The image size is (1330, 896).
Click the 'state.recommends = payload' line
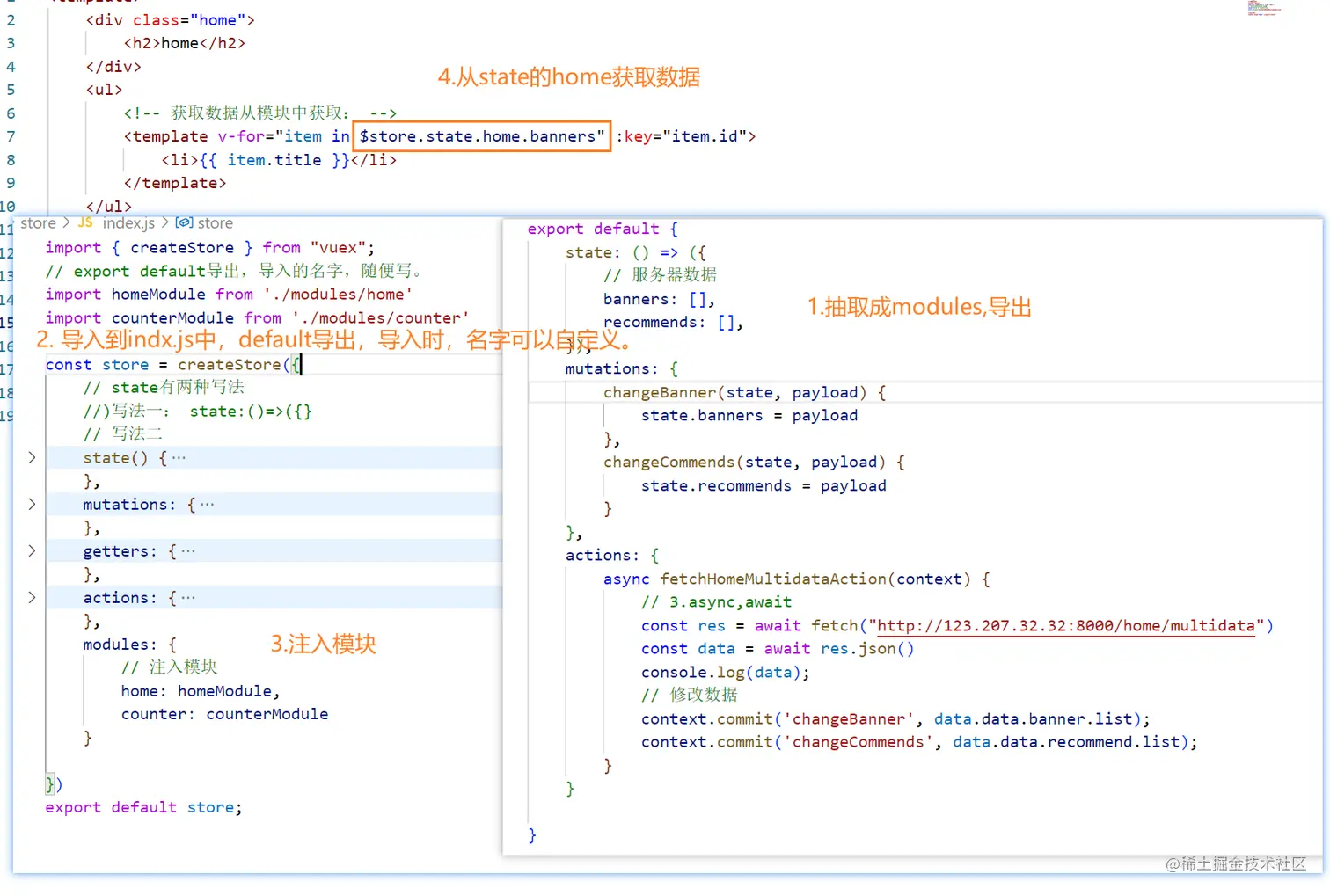(x=764, y=485)
